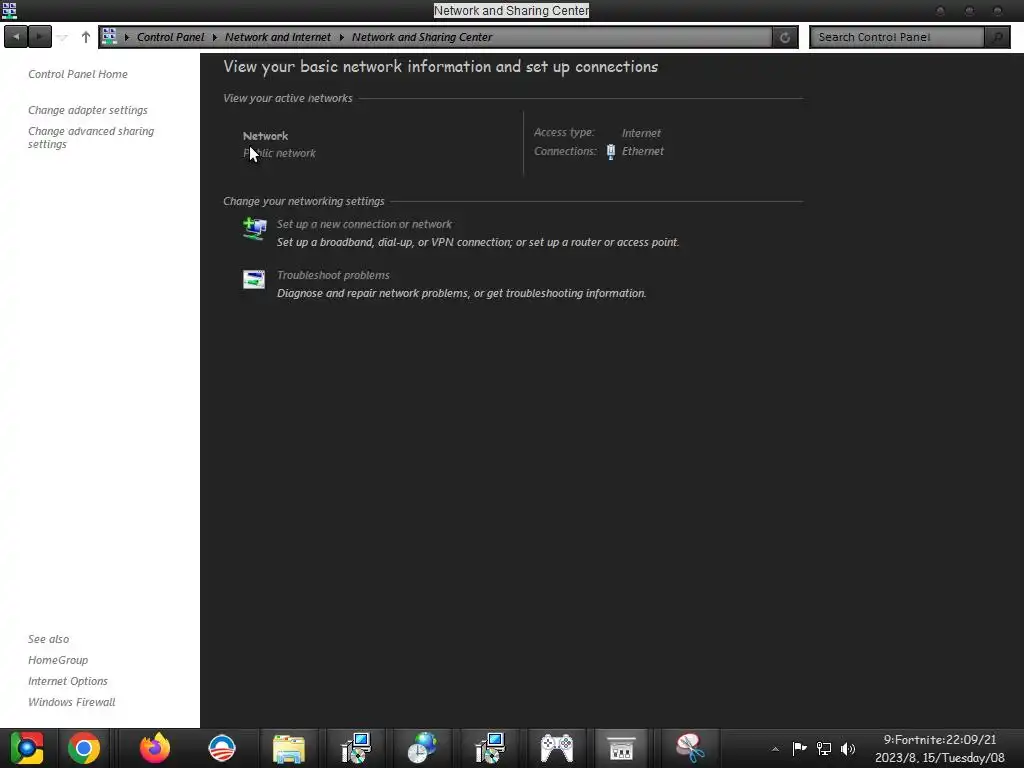1024x768 pixels.
Task: Click the Public network label
Action: pyautogui.click(x=279, y=153)
